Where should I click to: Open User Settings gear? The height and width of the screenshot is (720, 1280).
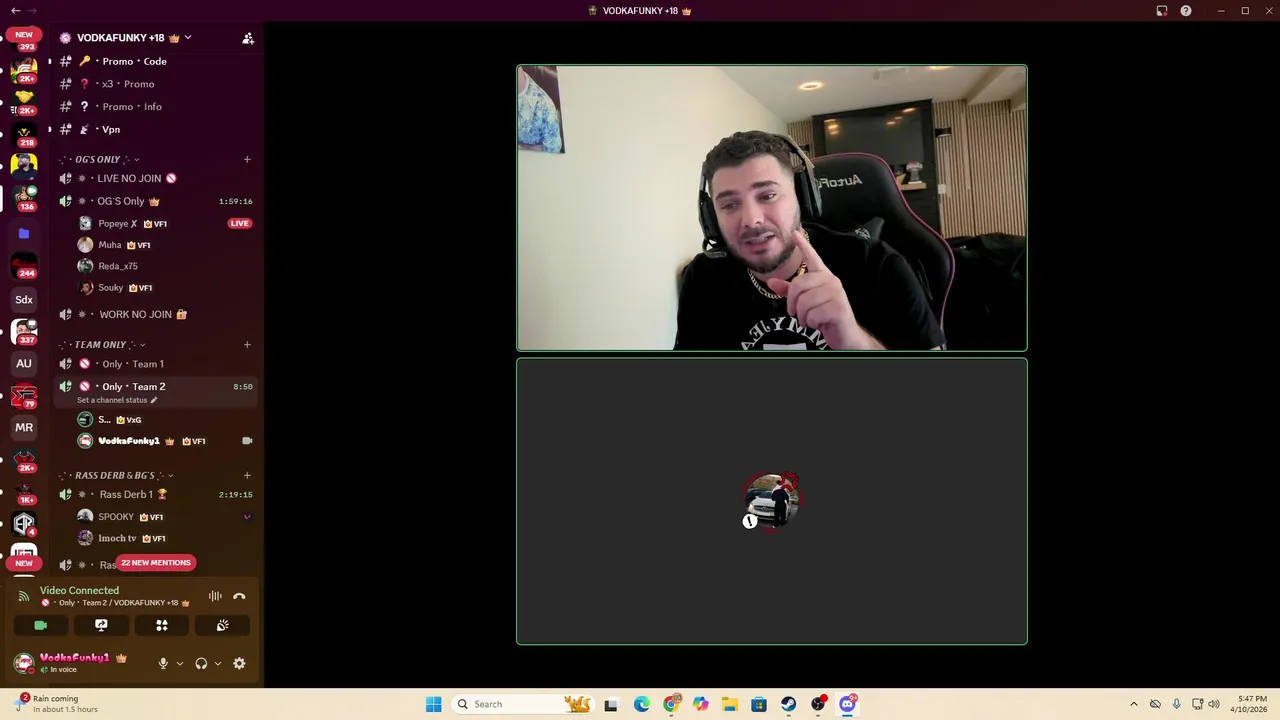239,663
